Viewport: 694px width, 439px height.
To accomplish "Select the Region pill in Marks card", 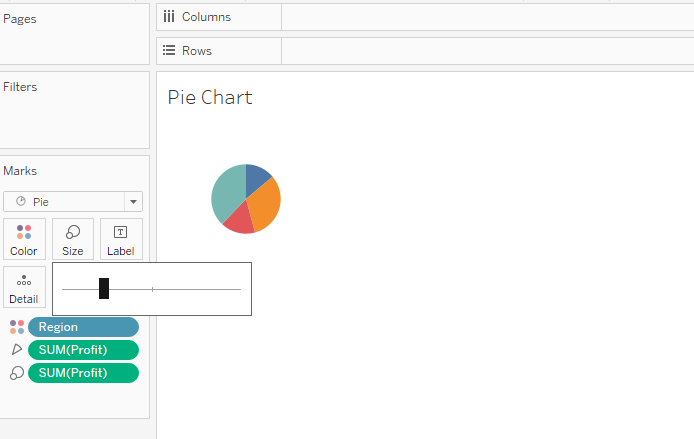I will tap(83, 327).
